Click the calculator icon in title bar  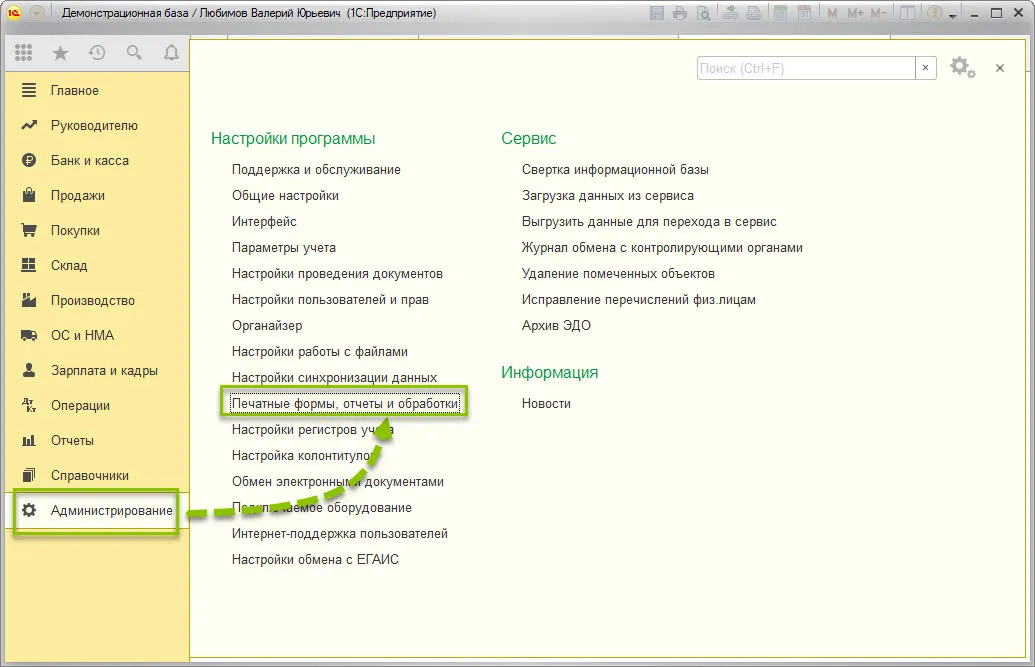pyautogui.click(x=780, y=13)
